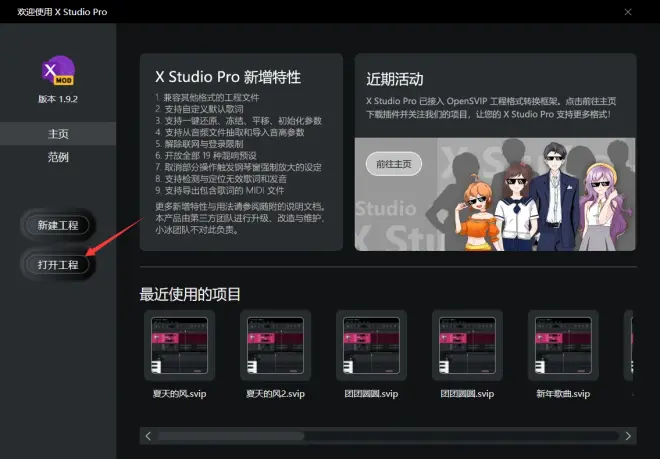Screen dimensions: 660x459
Task: Click feature line 解除联网与登录限制
Action: click(199, 144)
